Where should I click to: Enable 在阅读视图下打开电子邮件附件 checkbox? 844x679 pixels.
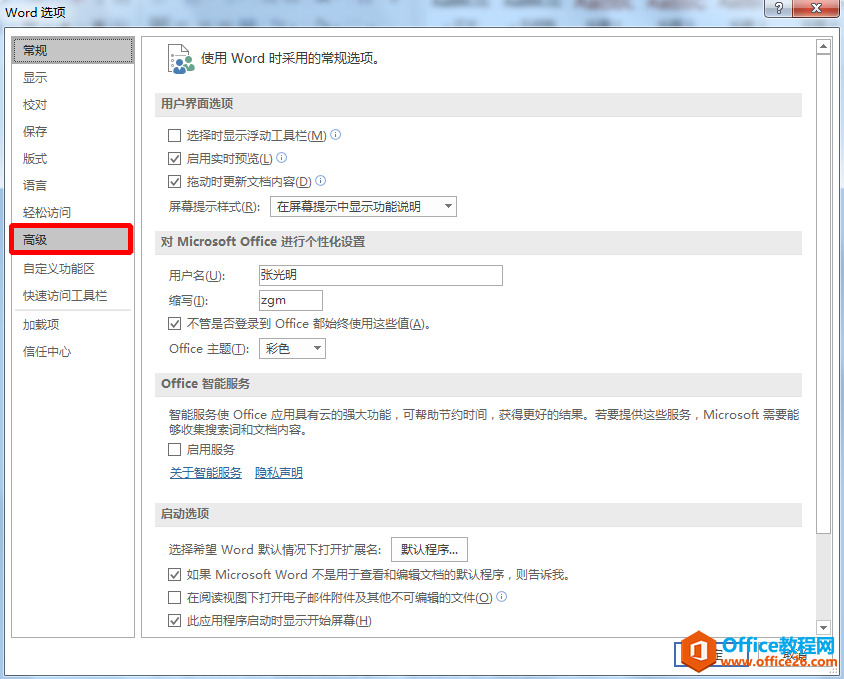(174, 598)
